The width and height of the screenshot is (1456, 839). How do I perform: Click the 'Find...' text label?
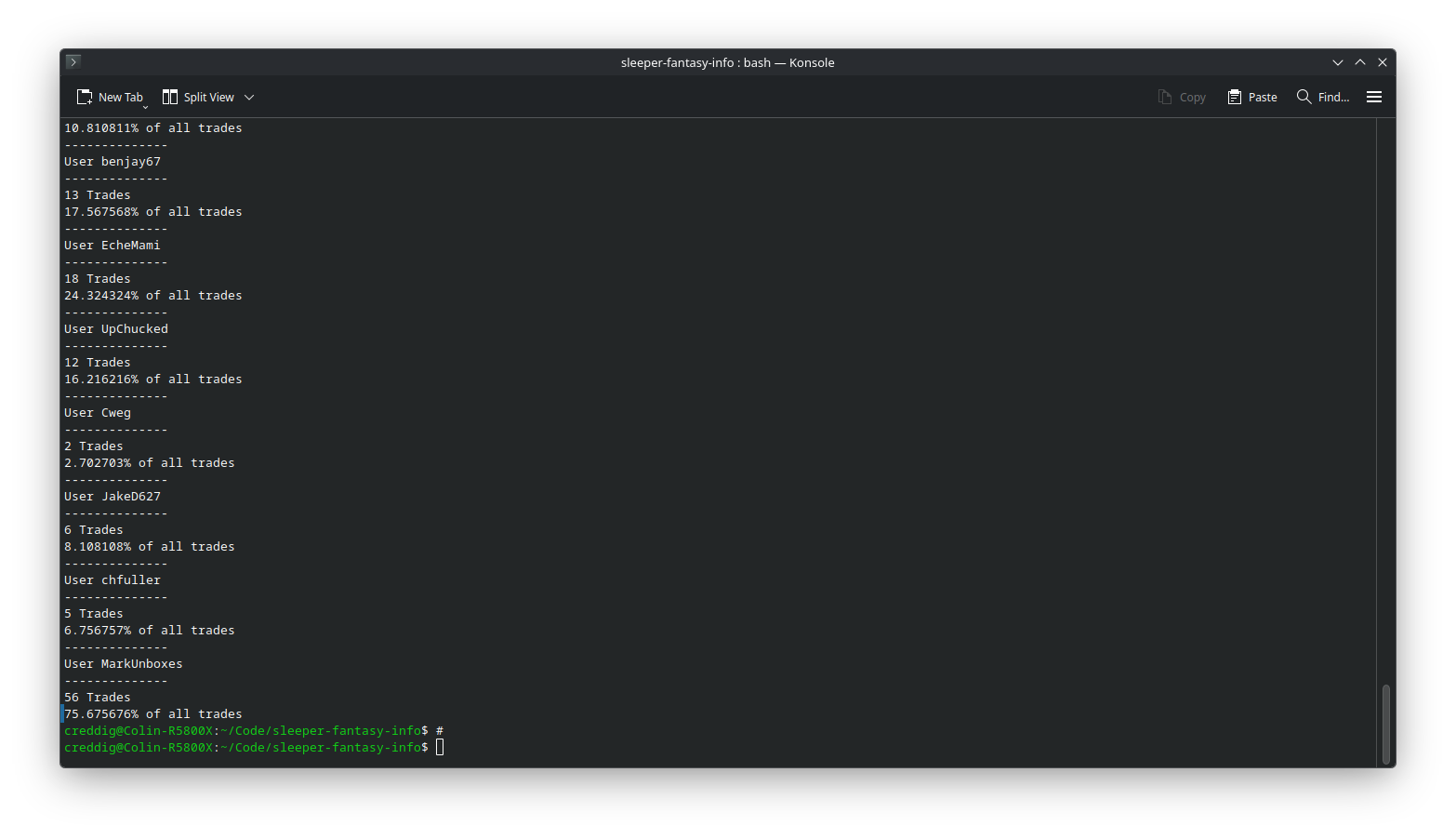[1333, 97]
